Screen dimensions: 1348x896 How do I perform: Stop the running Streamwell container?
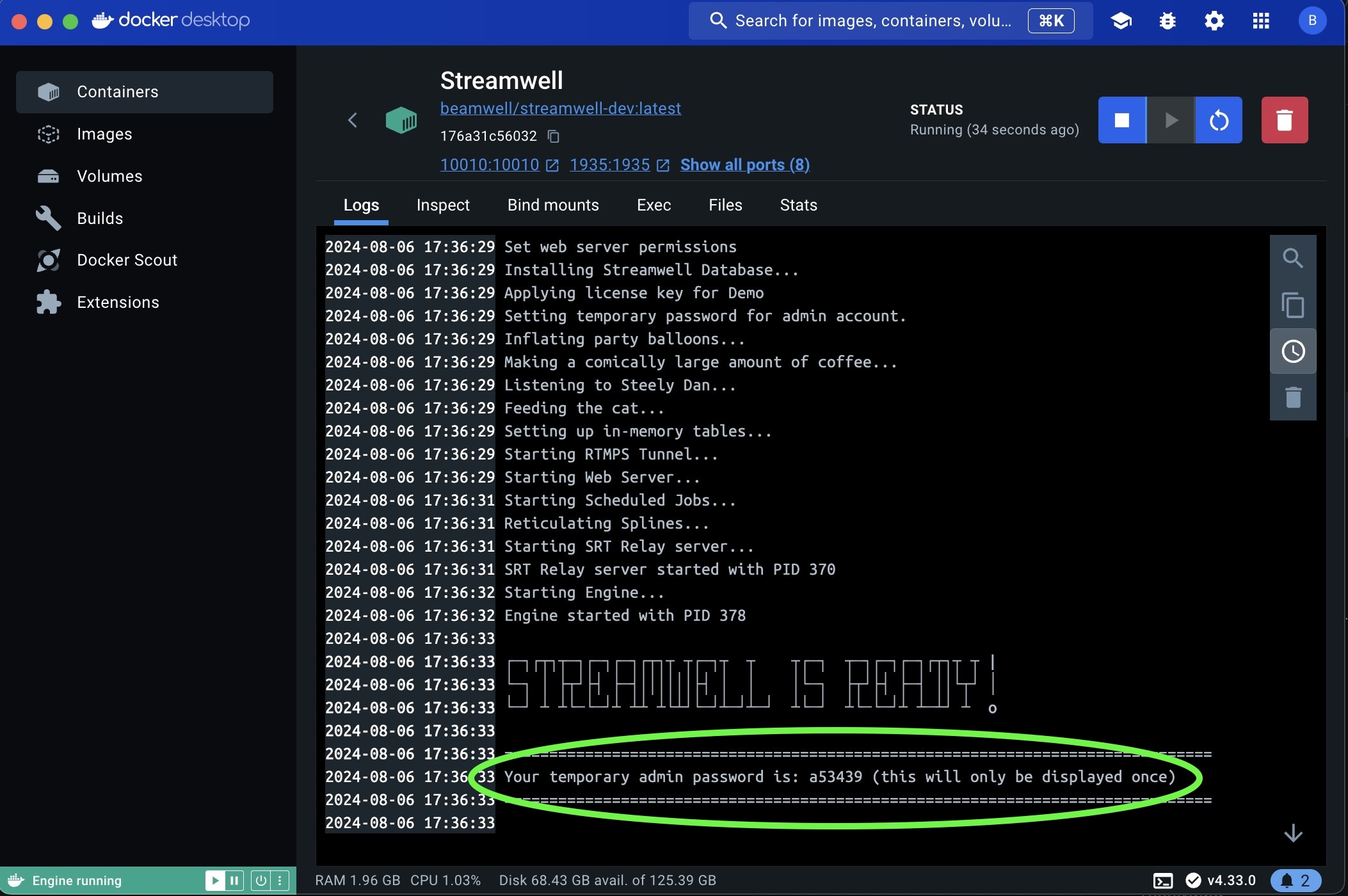pyautogui.click(x=1121, y=120)
